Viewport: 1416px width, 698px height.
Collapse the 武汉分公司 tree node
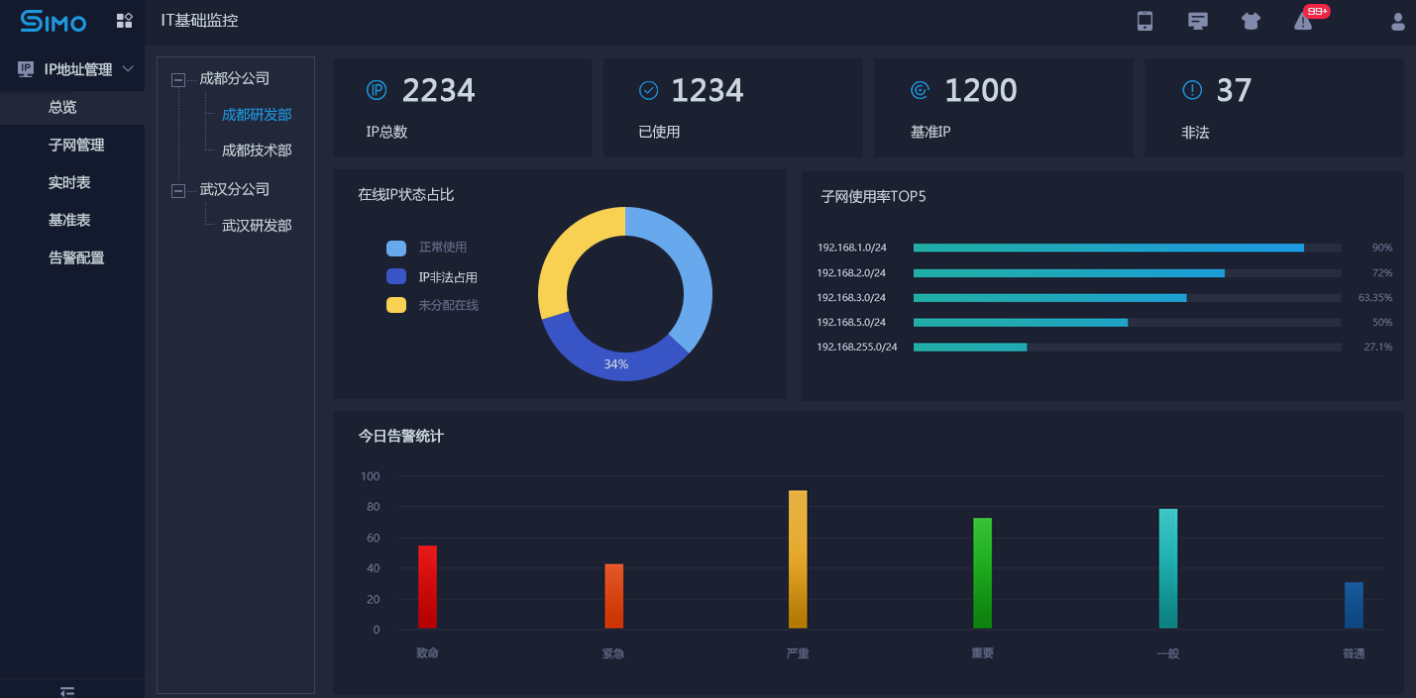178,190
